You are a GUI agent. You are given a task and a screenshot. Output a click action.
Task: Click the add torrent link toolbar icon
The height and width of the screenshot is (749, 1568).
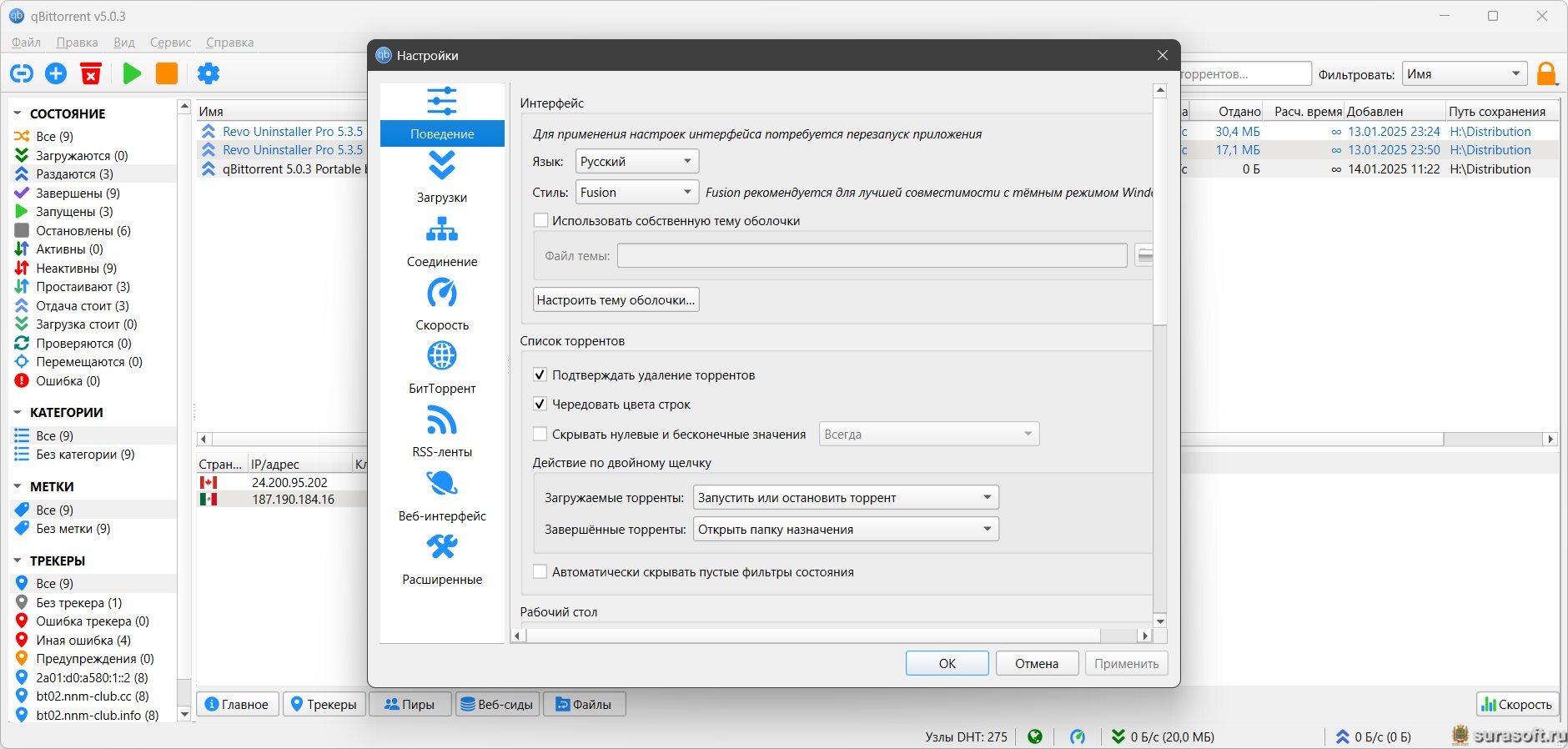coord(22,73)
